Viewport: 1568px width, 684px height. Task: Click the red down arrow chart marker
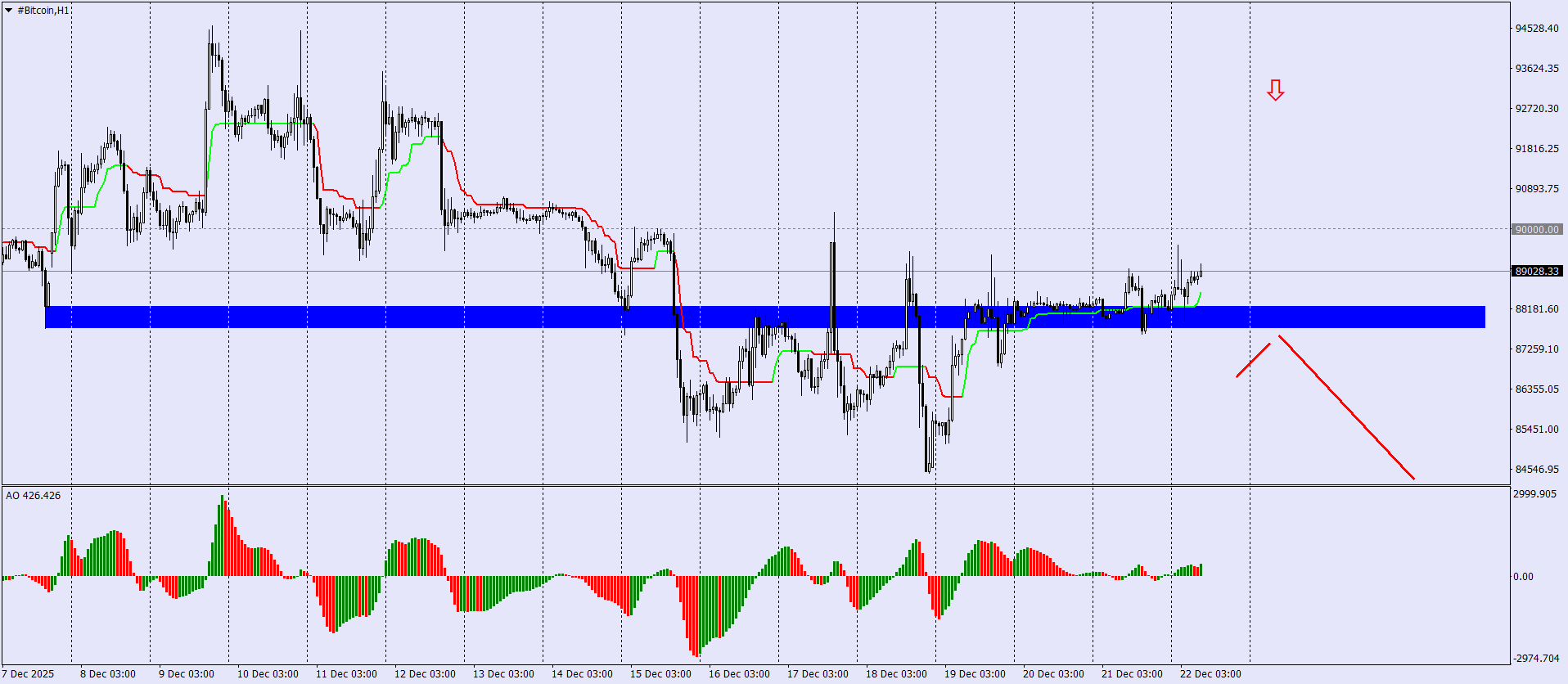[x=1275, y=90]
